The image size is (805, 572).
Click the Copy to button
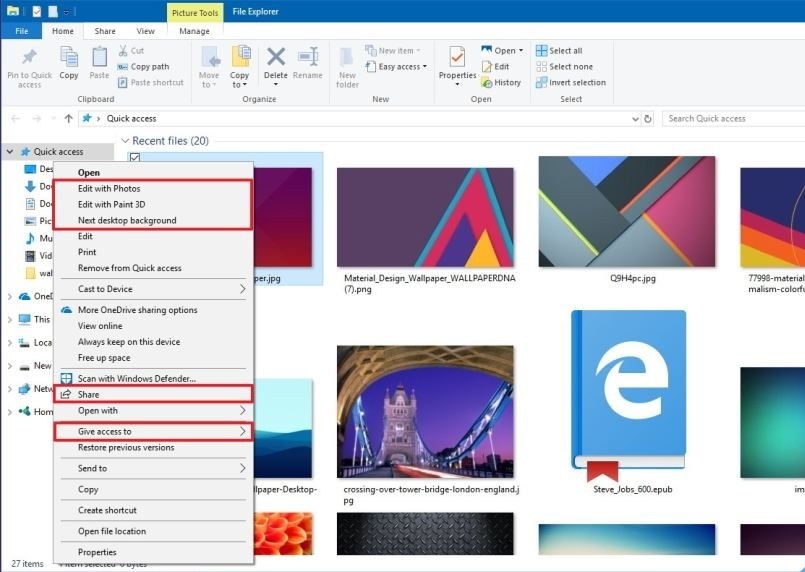pyautogui.click(x=239, y=67)
